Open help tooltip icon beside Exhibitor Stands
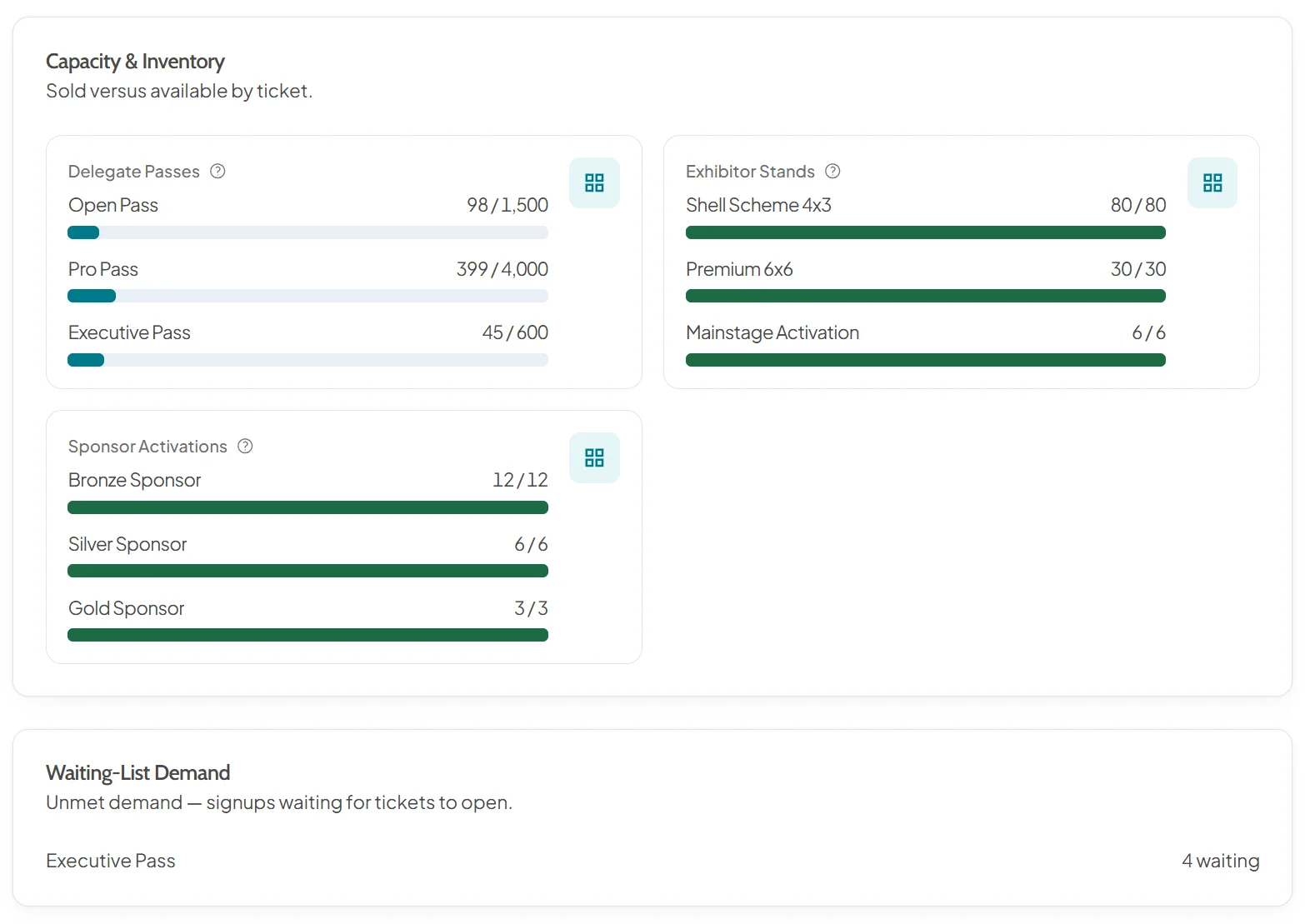This screenshot has width=1305, height=924. (x=832, y=171)
